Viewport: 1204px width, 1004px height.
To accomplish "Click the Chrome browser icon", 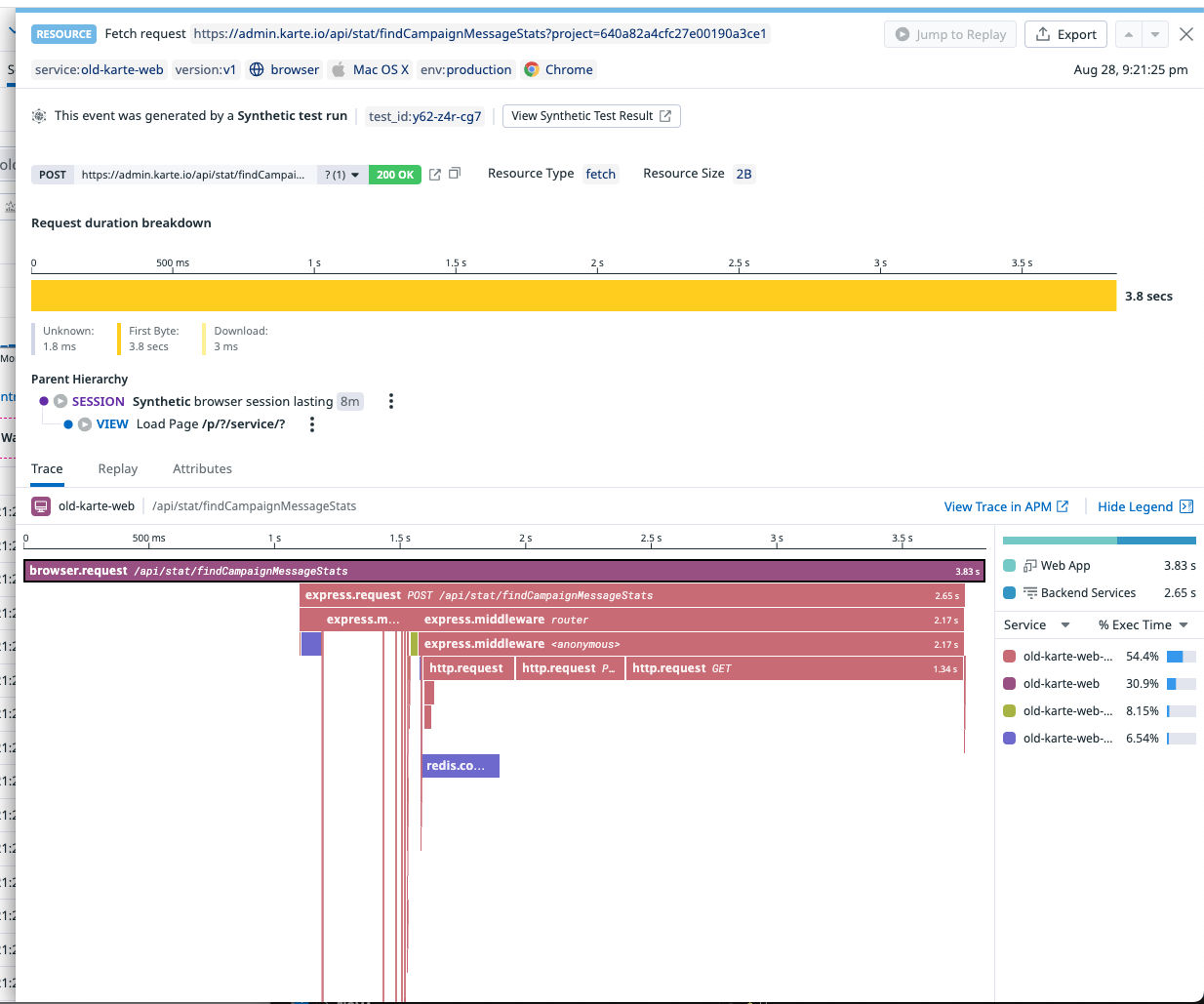I will click(532, 70).
